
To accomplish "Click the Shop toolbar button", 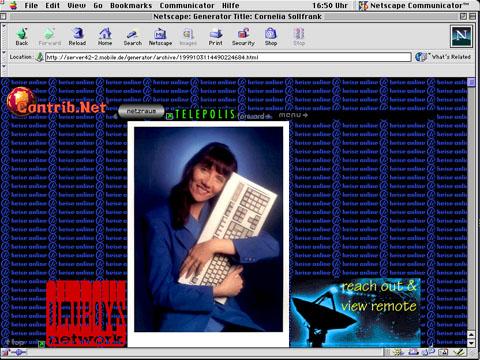I will point(271,37).
